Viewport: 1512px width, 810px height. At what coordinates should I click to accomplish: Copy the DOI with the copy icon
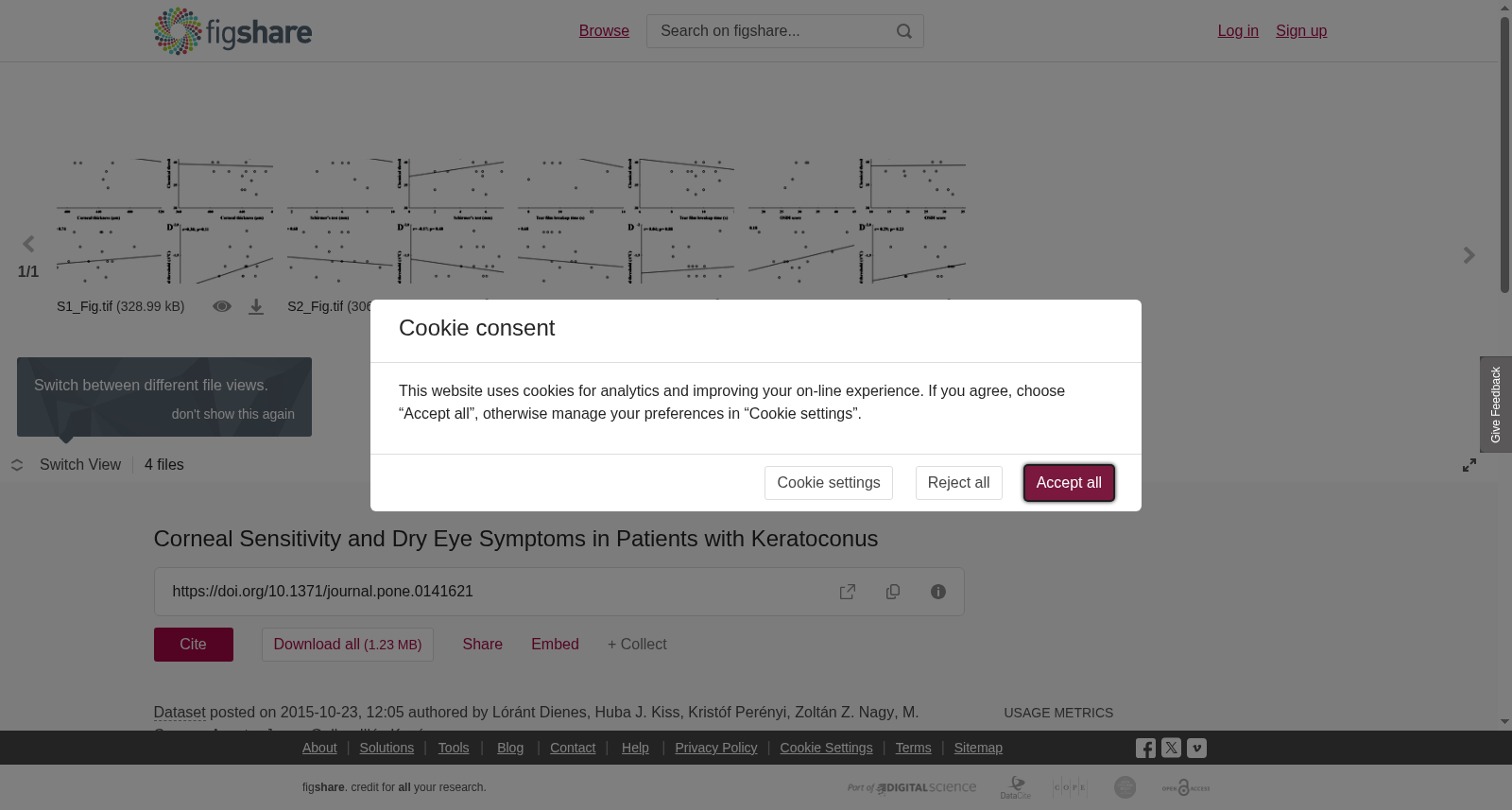(893, 592)
